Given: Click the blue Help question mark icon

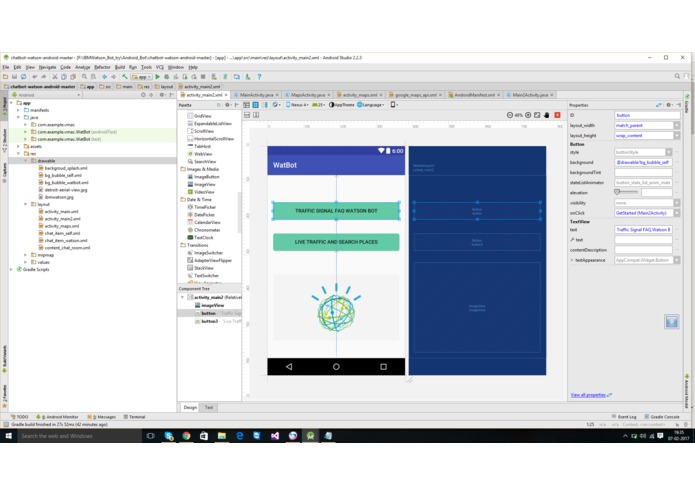Looking at the screenshot, I should (259, 77).
